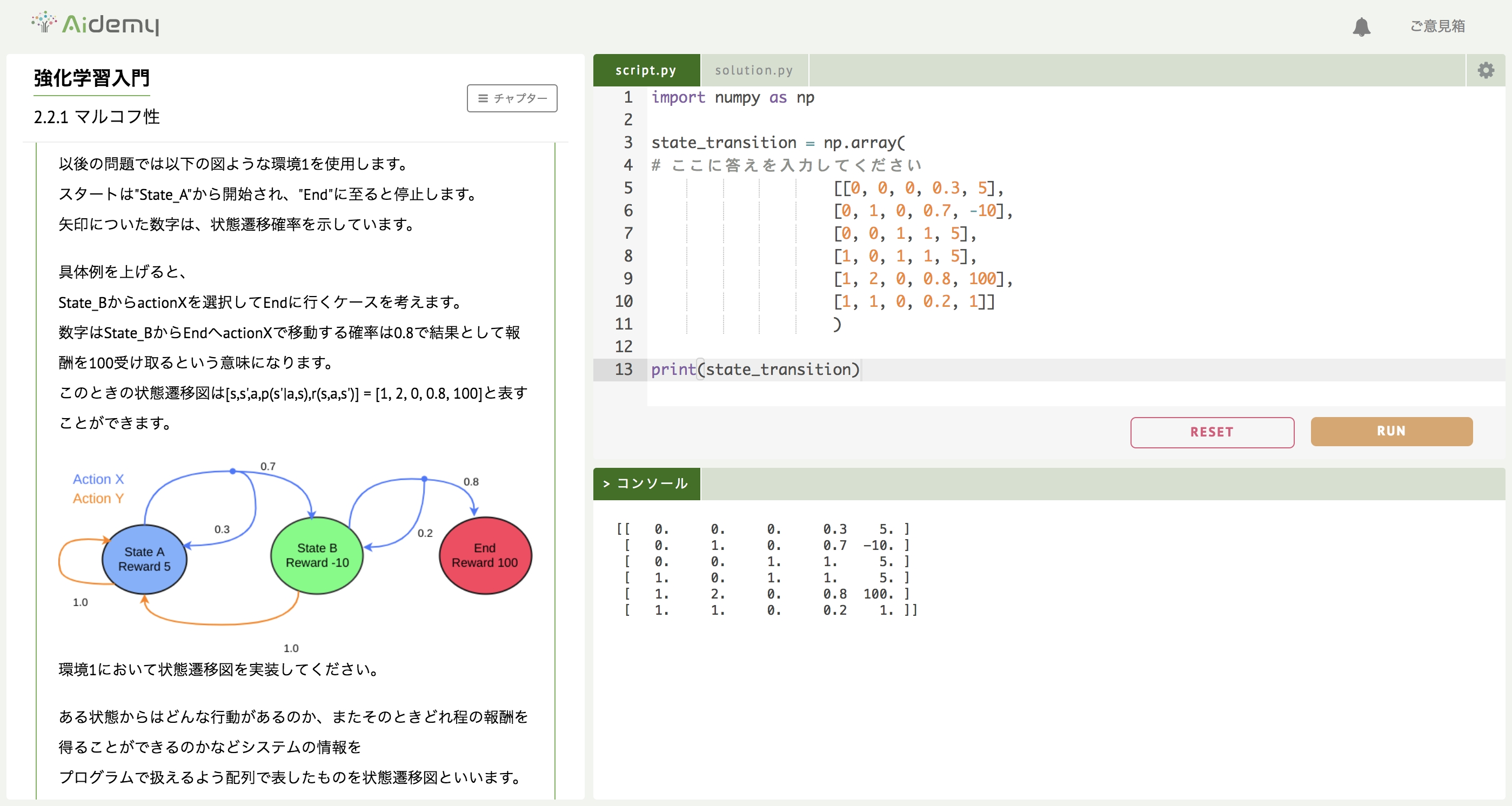The height and width of the screenshot is (806, 1512).
Task: Place cursor on import numpy line
Action: coord(733,97)
